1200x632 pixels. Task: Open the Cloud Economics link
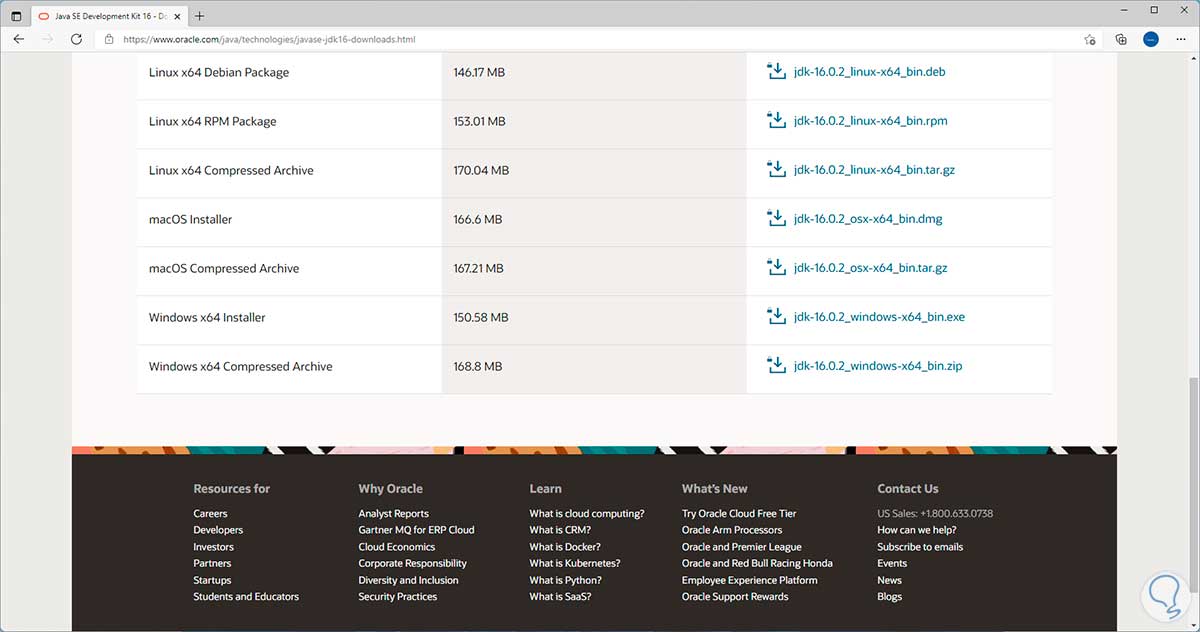pos(396,547)
